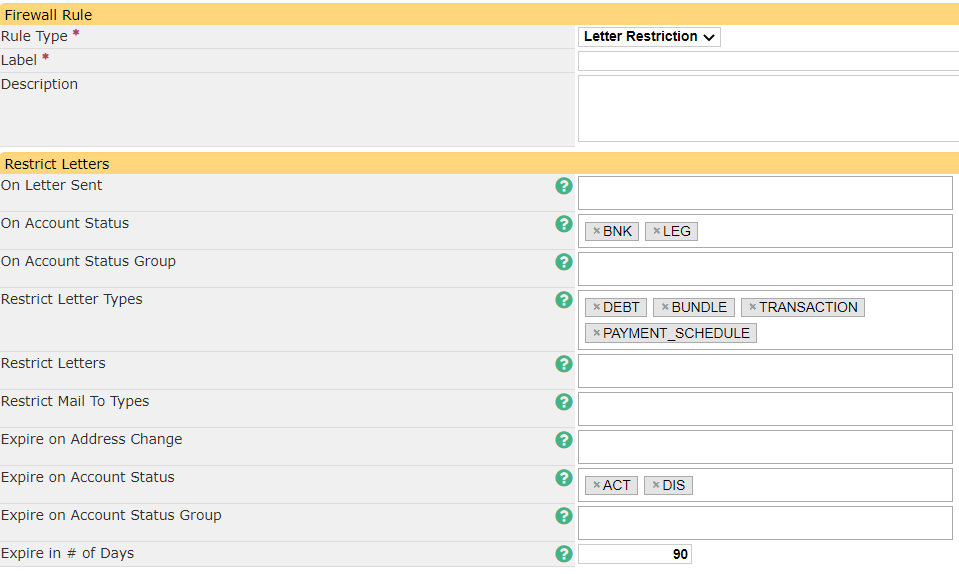The height and width of the screenshot is (574, 959).
Task: Open help for Restrict Letters field
Action: coord(564,364)
